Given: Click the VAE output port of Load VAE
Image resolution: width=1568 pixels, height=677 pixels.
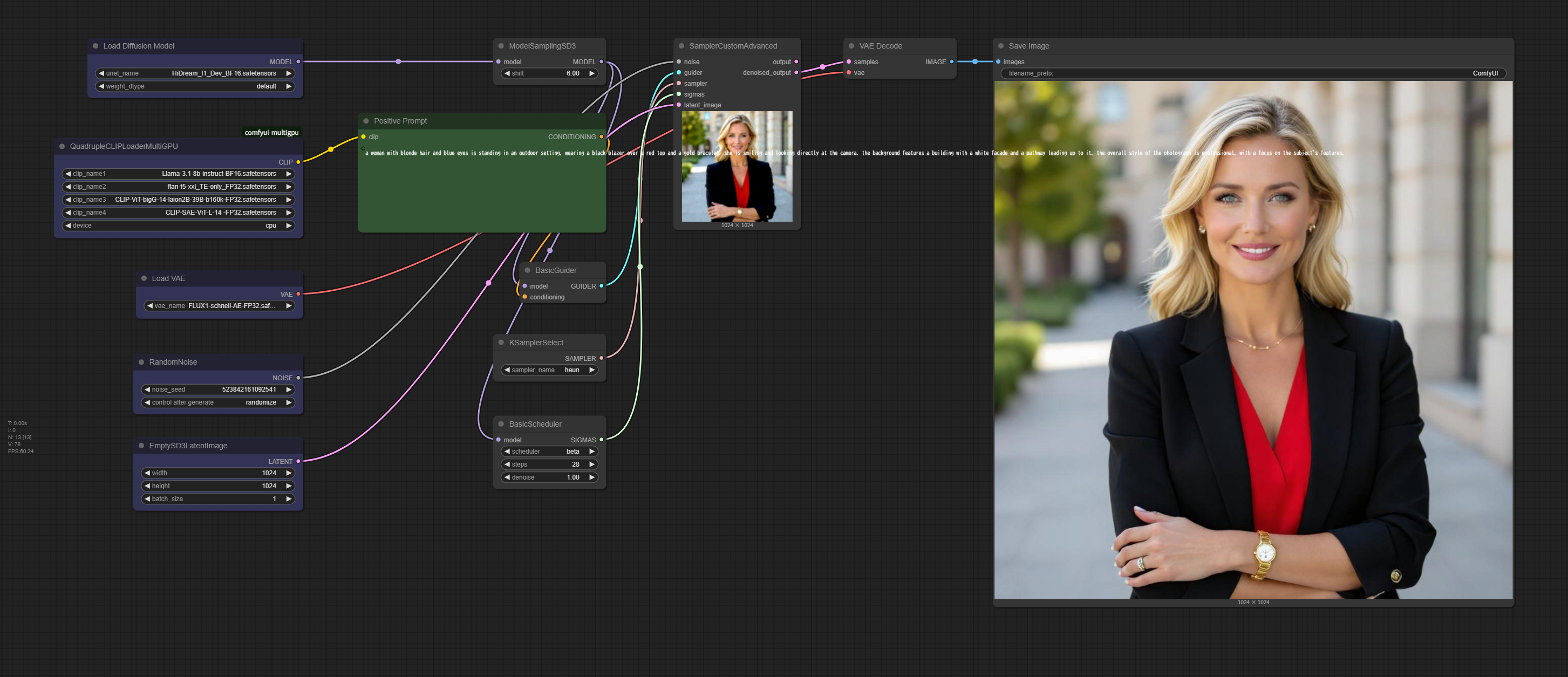Looking at the screenshot, I should pyautogui.click(x=298, y=294).
